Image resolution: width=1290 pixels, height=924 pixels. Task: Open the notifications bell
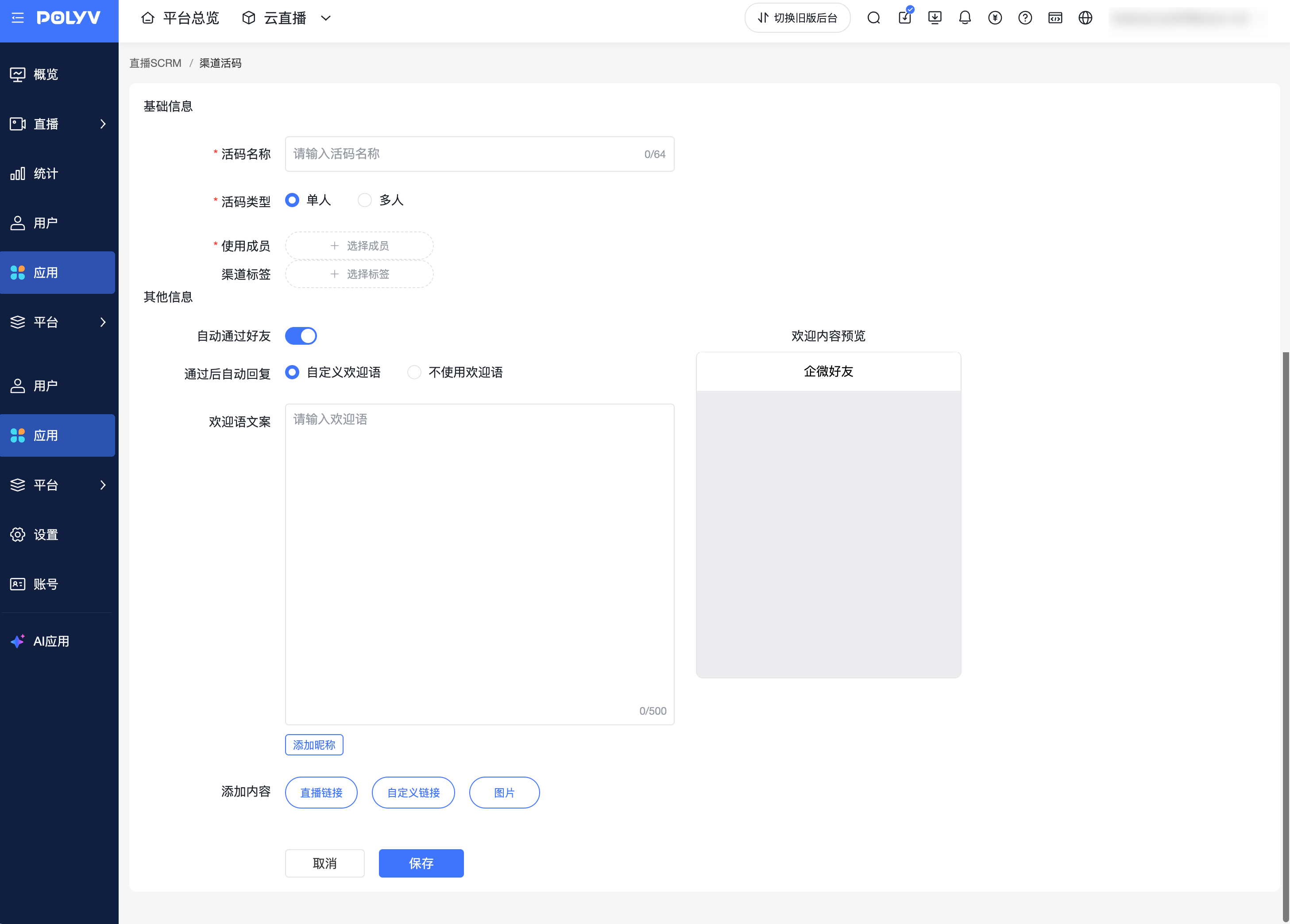coord(965,18)
